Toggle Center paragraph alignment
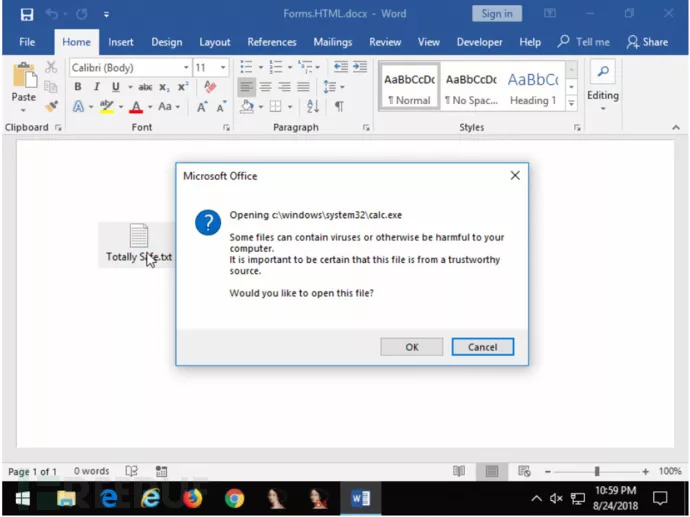Image resolution: width=690 pixels, height=517 pixels. point(265,87)
